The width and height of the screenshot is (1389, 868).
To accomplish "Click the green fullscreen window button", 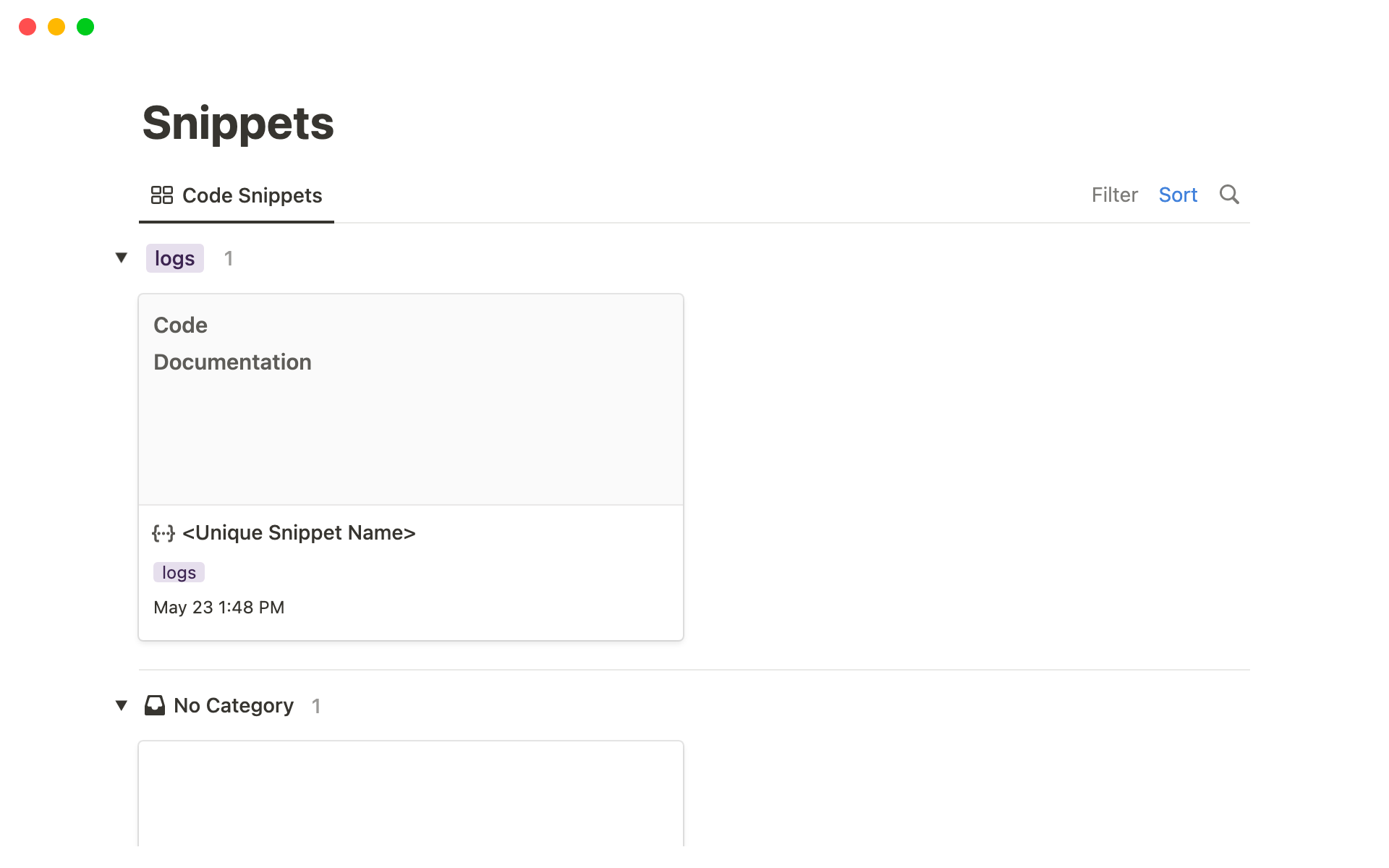I will pyautogui.click(x=85, y=27).
